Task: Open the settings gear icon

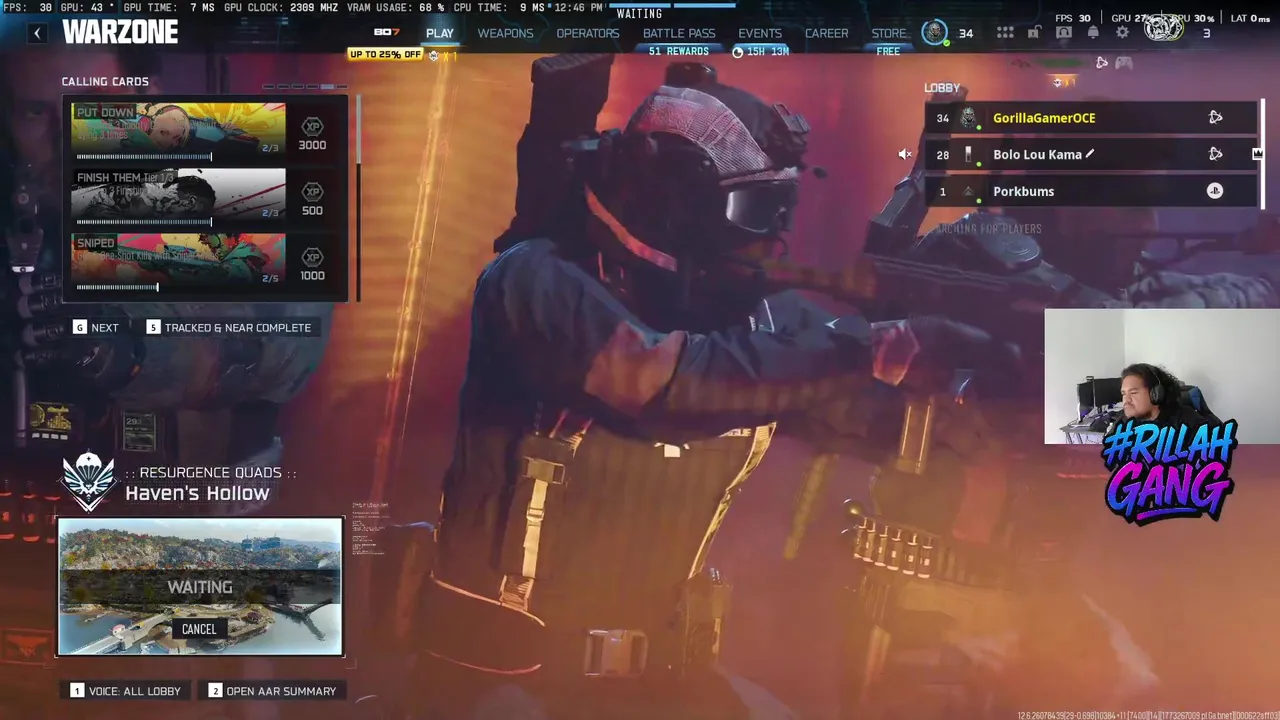Action: click(x=1122, y=33)
